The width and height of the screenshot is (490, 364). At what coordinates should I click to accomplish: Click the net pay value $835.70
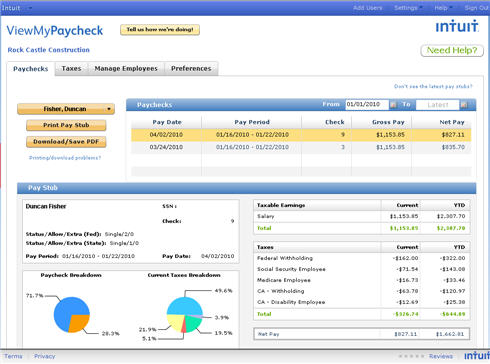point(453,147)
